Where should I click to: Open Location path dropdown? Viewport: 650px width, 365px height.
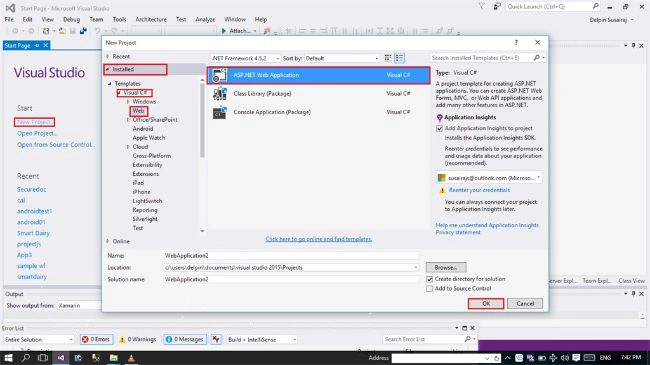415,268
